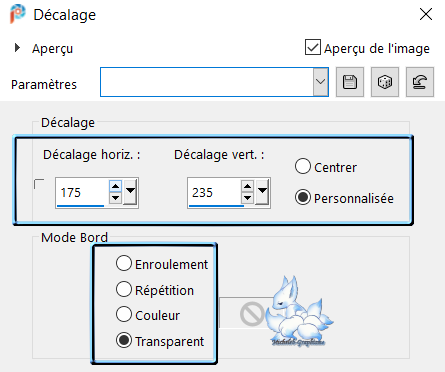Click the randomize parameters dice icon
445x372 pixels.
(x=385, y=82)
